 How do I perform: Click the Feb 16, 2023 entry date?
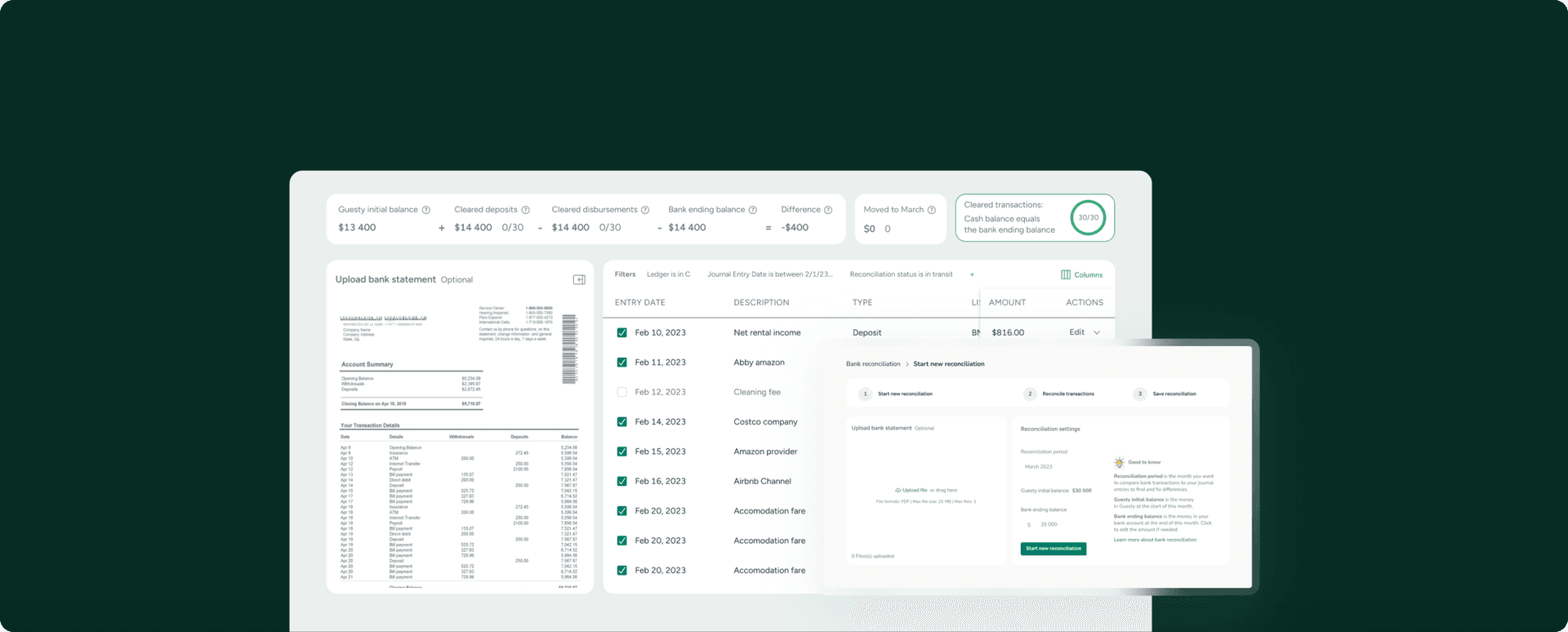click(x=660, y=481)
